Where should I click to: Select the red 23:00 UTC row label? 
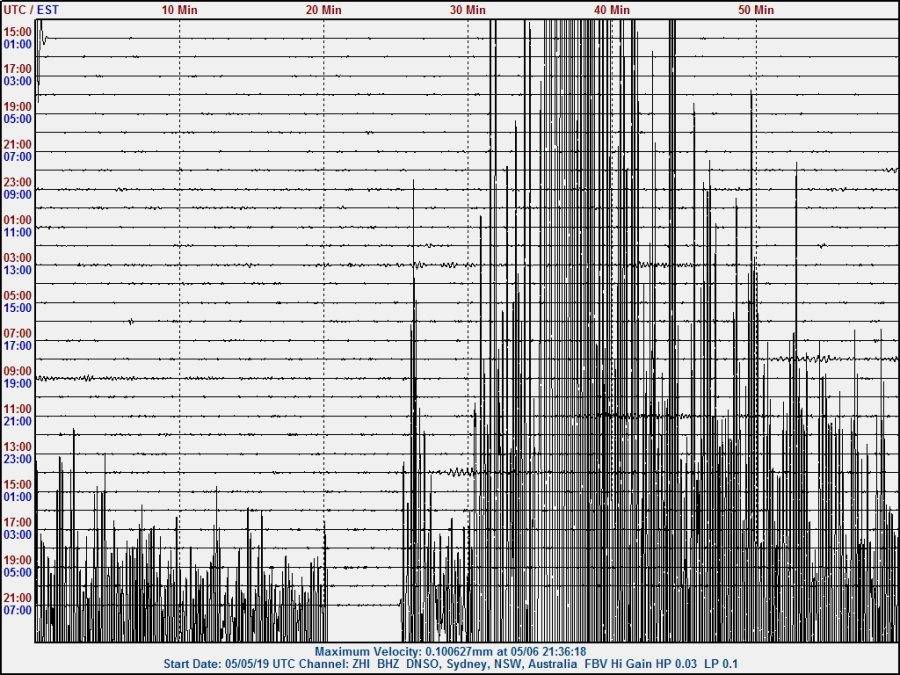coord(17,182)
